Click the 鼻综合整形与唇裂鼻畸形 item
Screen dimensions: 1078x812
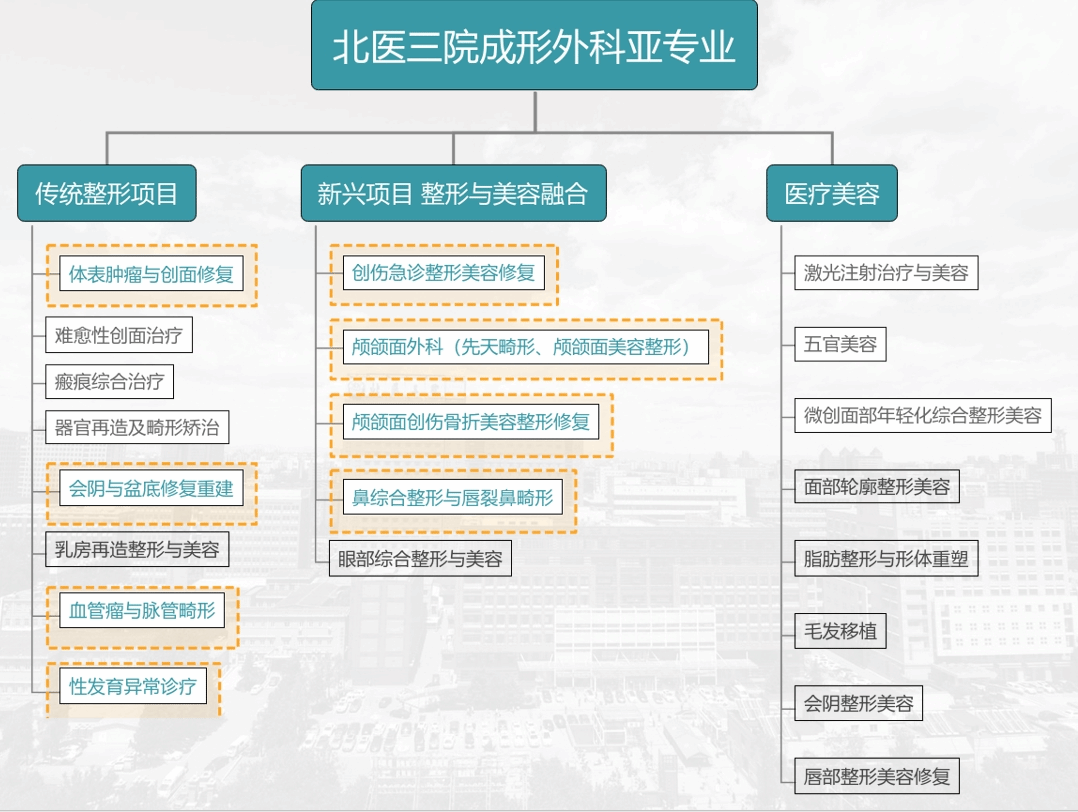tap(452, 497)
